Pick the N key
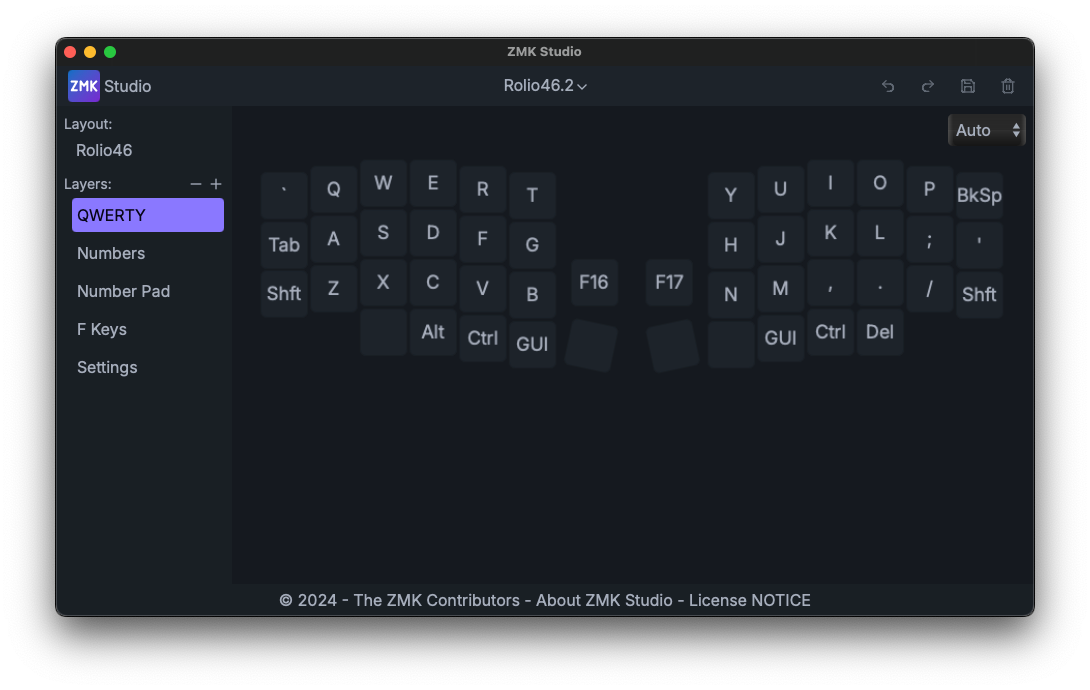 coord(731,295)
